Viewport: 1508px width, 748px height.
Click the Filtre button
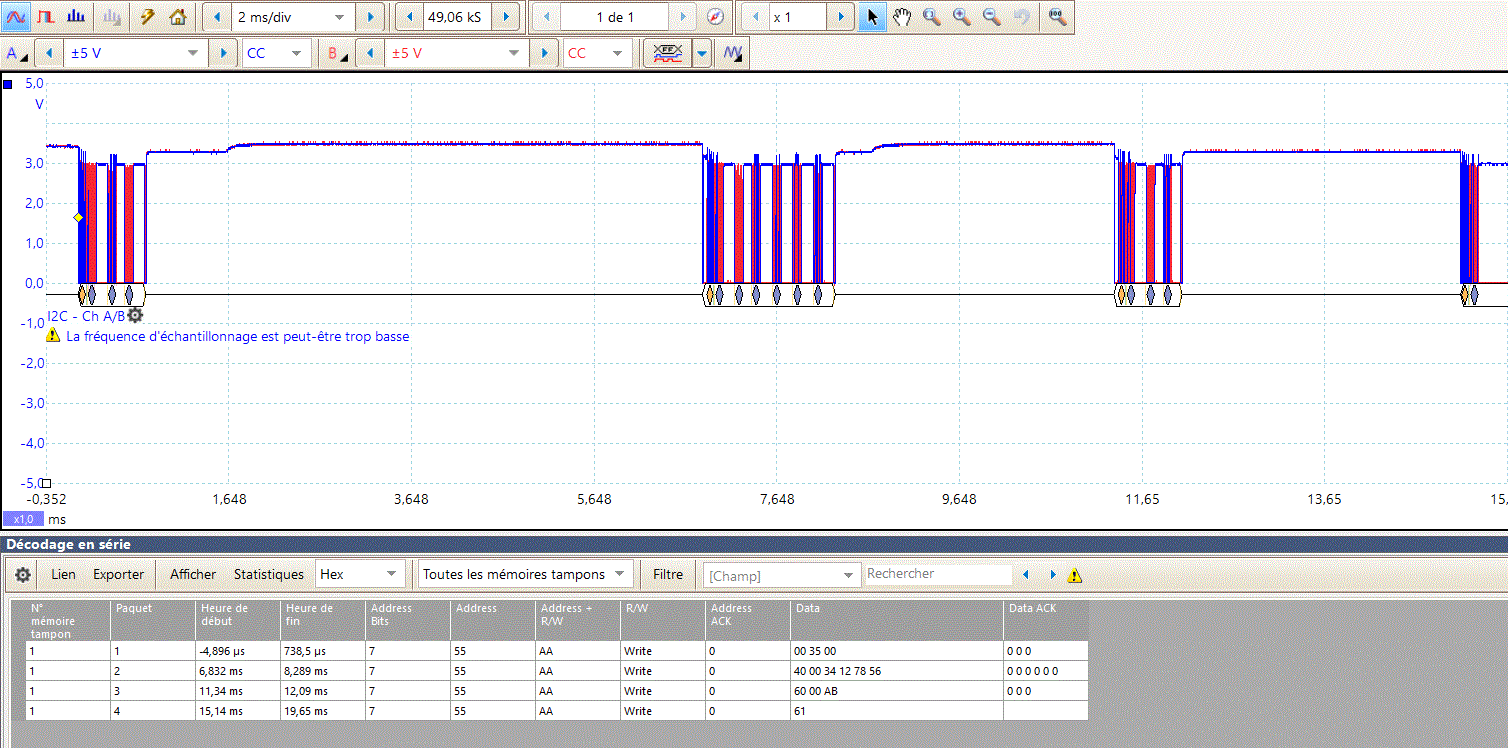coord(668,574)
